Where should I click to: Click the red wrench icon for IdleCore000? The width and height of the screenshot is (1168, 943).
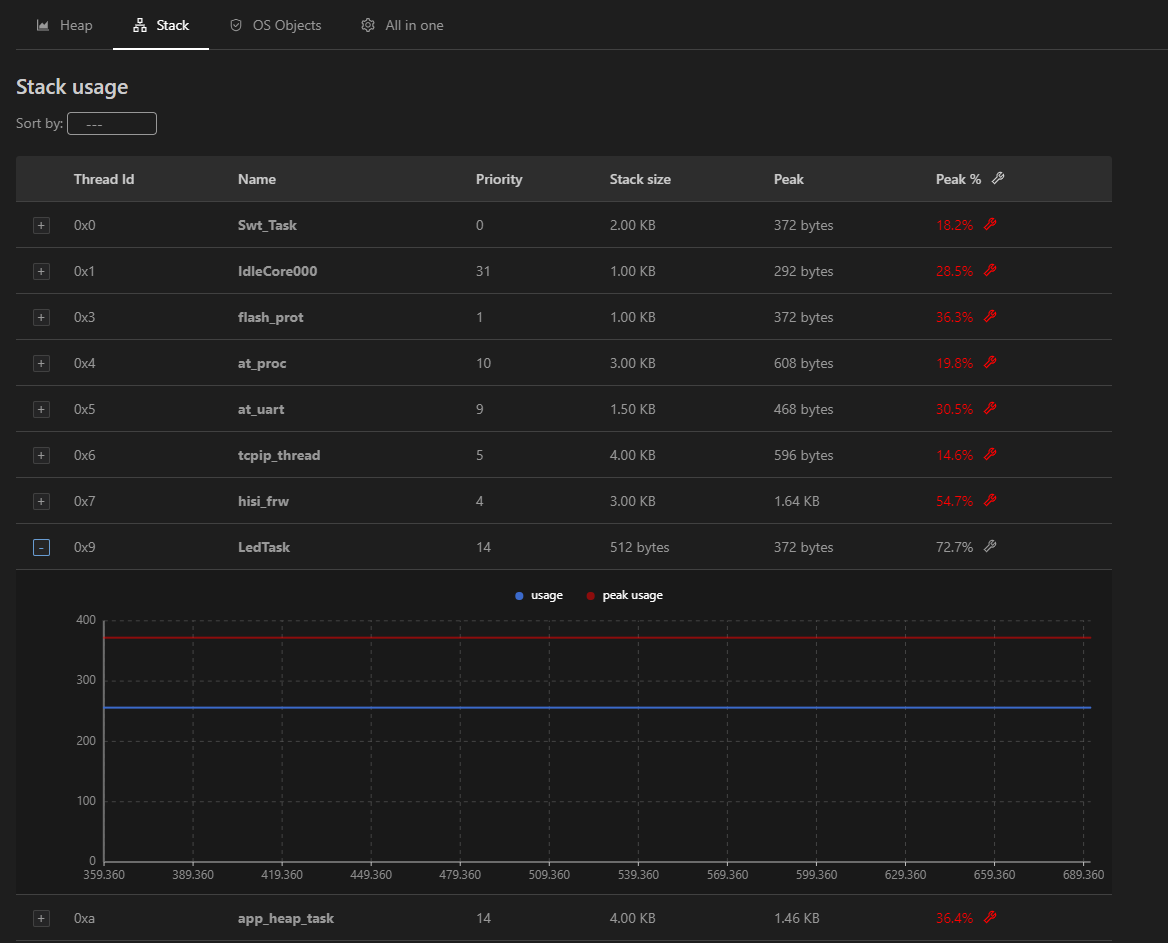[990, 270]
